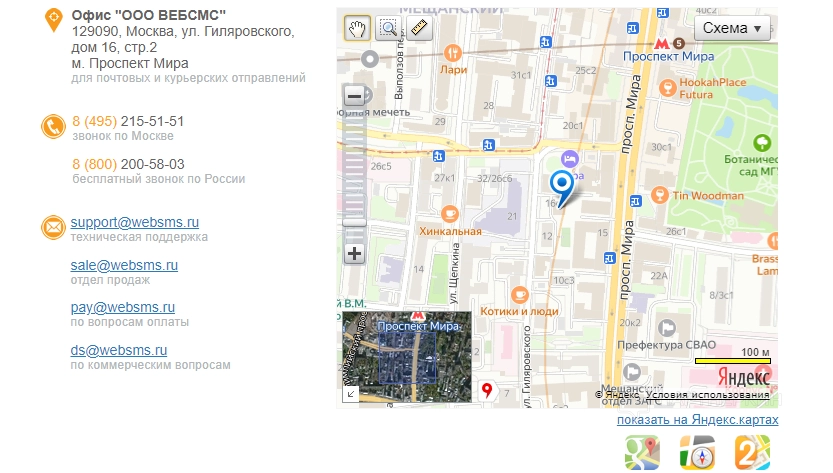
Task: Click the bus stop icon near building 31с1
Action: [551, 81]
